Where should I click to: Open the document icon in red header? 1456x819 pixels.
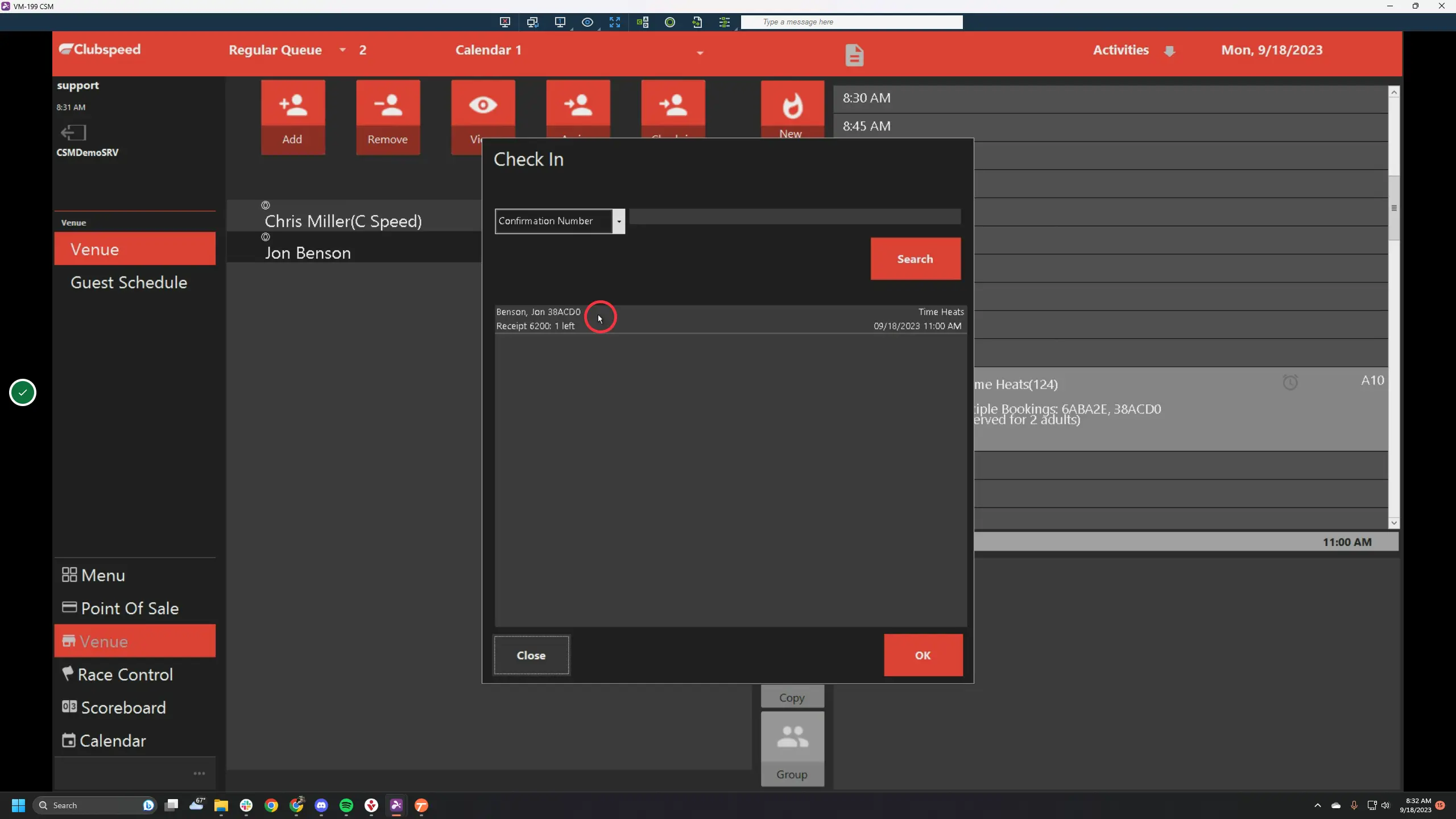854,55
